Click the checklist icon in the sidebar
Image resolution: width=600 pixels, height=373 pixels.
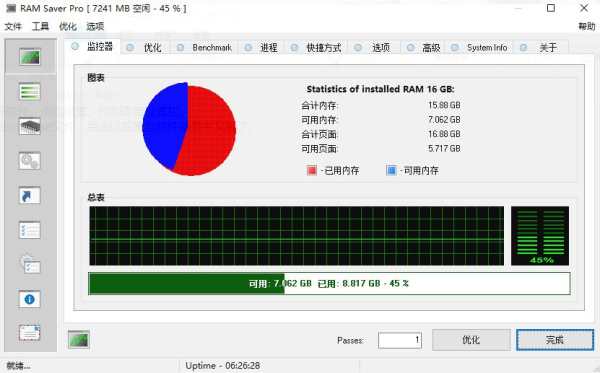(30, 230)
